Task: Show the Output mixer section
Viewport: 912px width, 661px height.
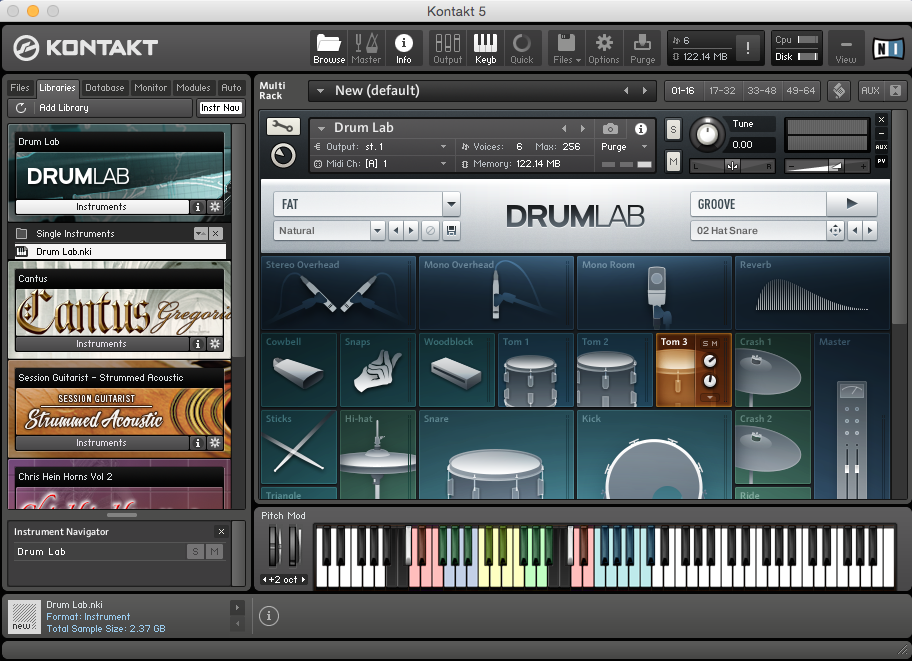Action: point(447,48)
